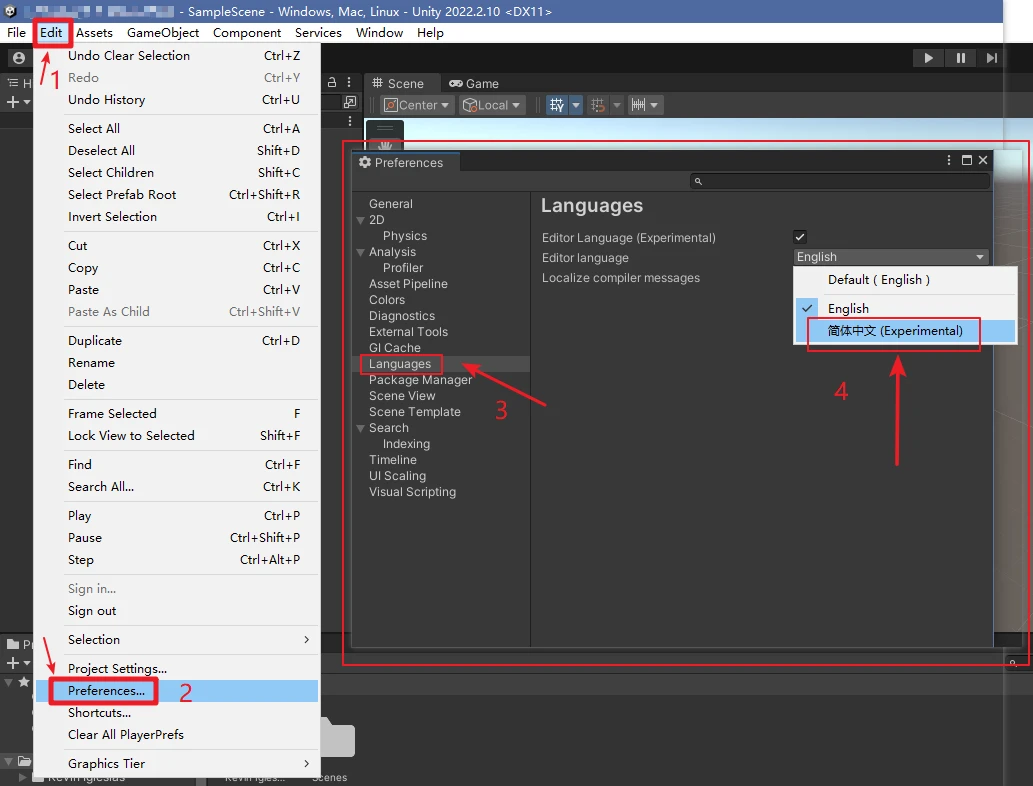Click the grid snapping icon
This screenshot has width=1033, height=786.
coord(598,105)
